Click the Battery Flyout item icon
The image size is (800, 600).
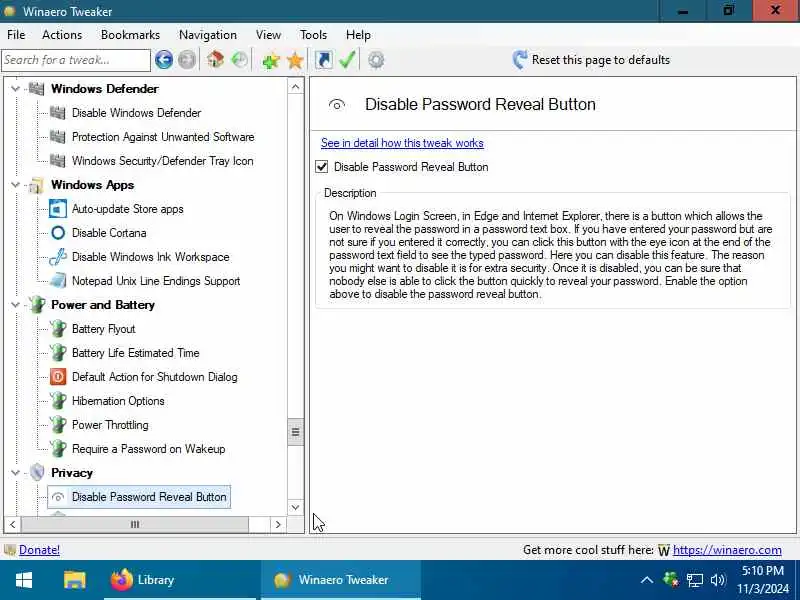(58, 329)
